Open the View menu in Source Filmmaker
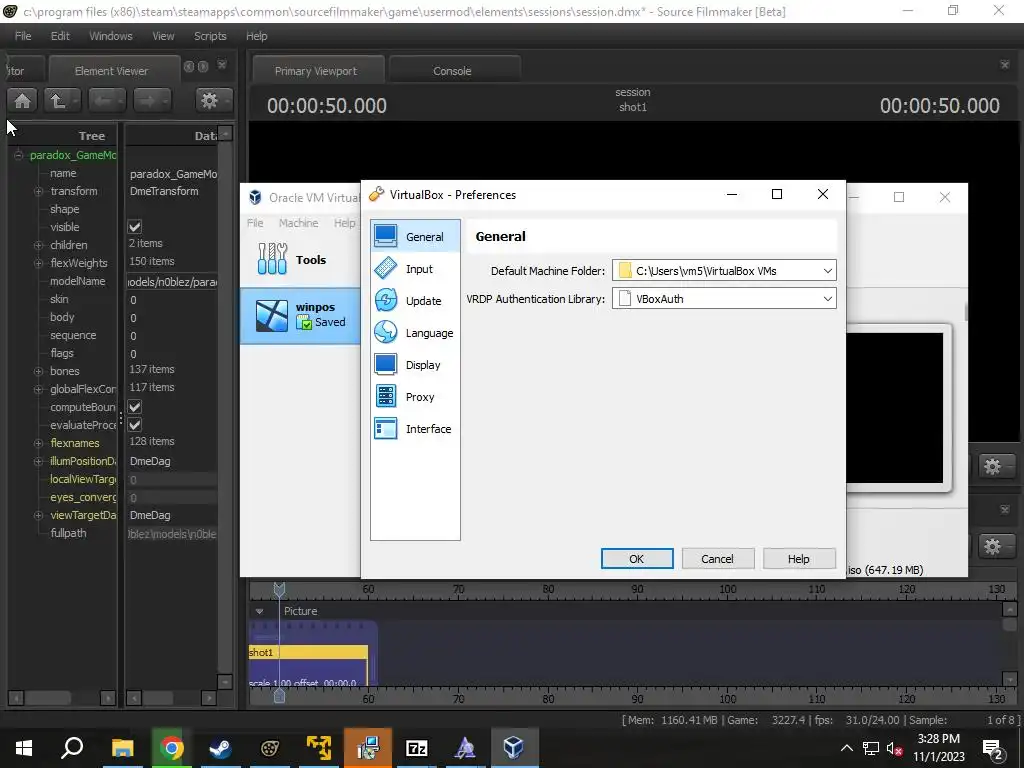The image size is (1024, 768). [163, 36]
